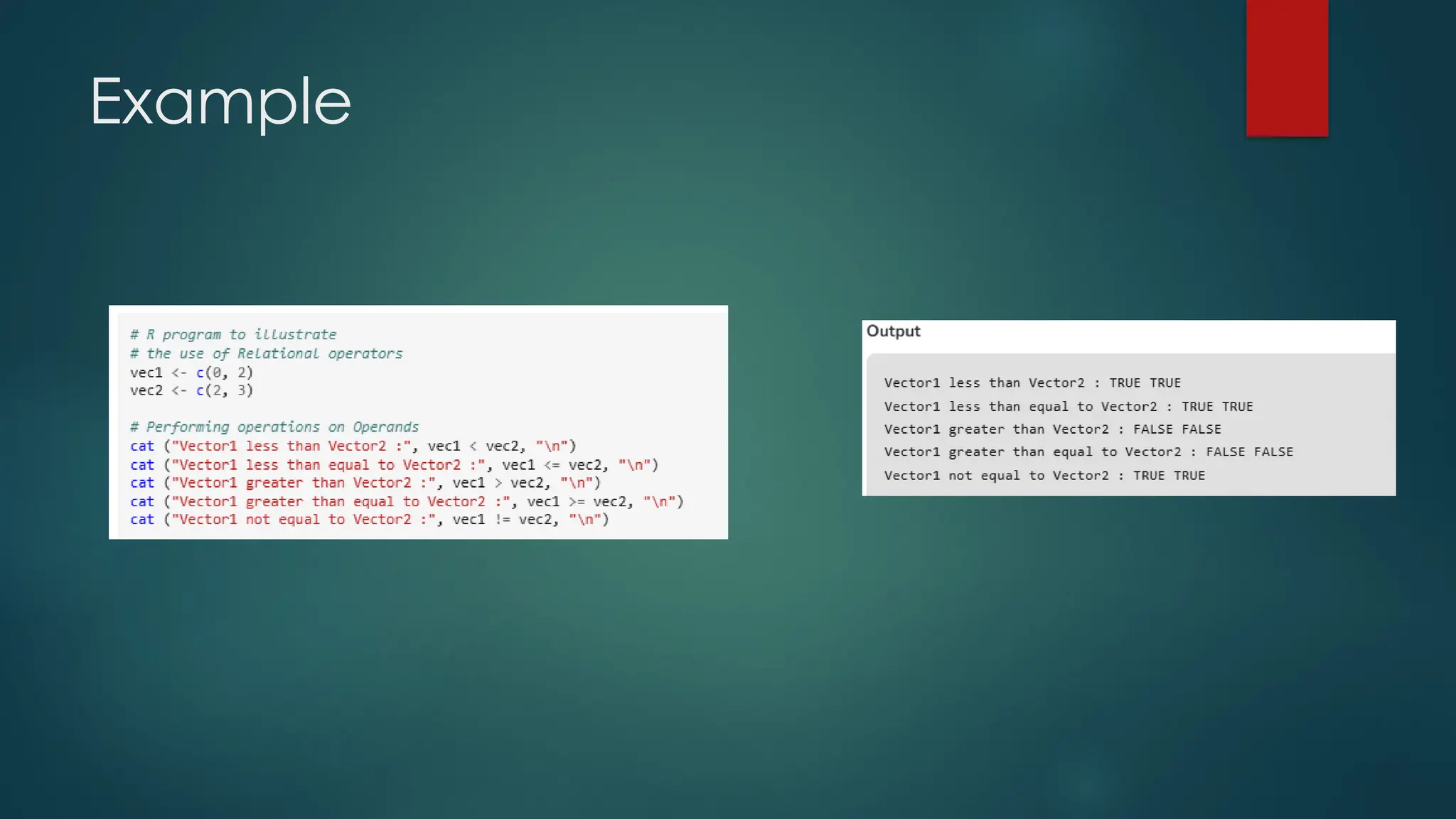
Task: Click the cat line with "!=" operator
Action: click(x=369, y=520)
